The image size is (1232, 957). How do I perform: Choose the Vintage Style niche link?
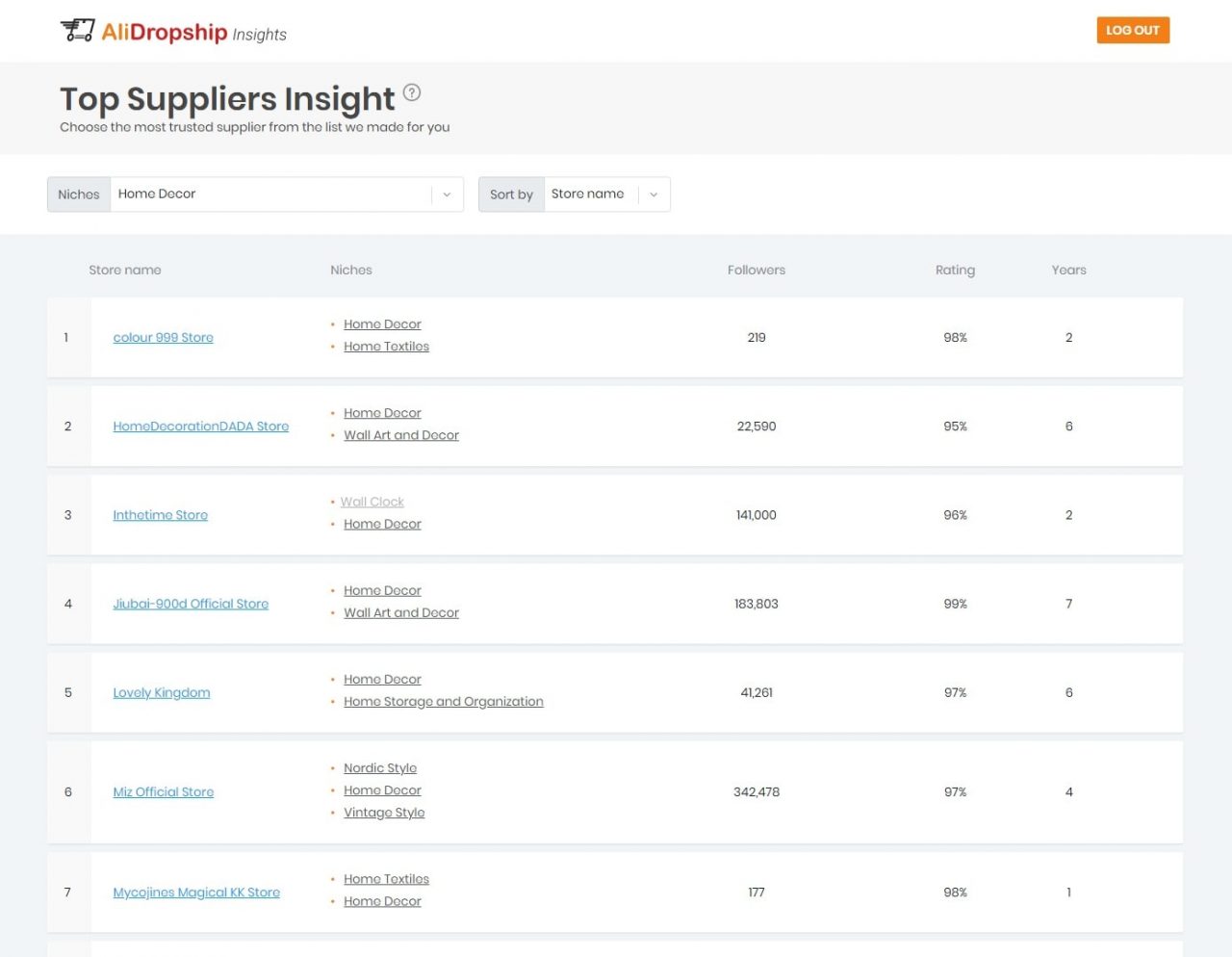click(384, 813)
